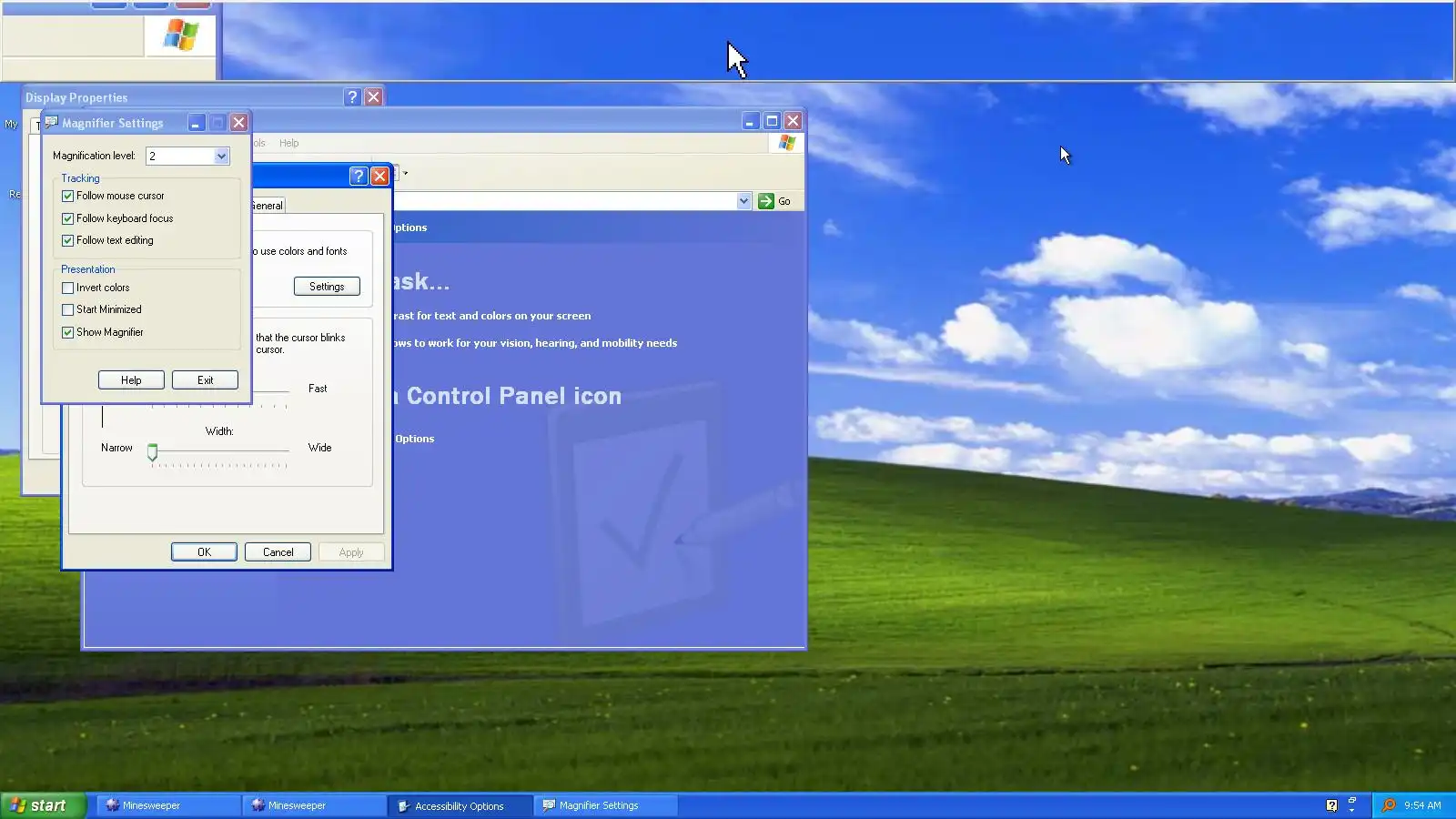This screenshot has height=819, width=1456.
Task: Click the vision, hearing, and mobility needs link
Action: coord(535,343)
